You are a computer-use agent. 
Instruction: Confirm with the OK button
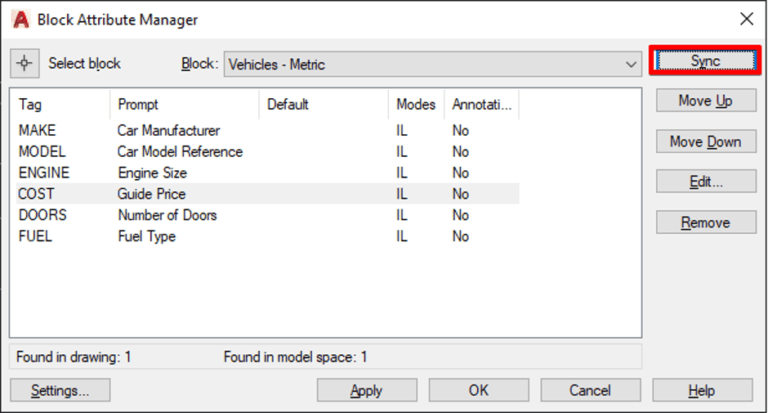pos(479,390)
